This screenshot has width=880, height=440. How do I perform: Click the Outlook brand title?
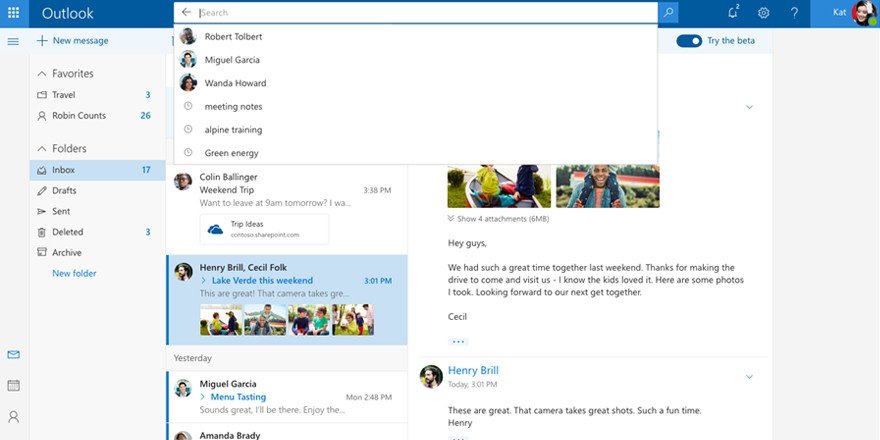[x=68, y=13]
